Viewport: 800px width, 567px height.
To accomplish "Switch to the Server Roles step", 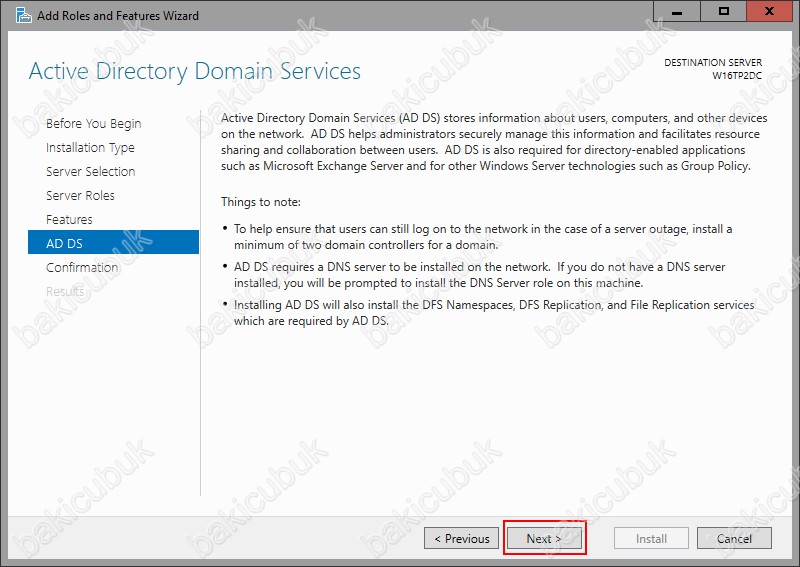I will [x=80, y=195].
